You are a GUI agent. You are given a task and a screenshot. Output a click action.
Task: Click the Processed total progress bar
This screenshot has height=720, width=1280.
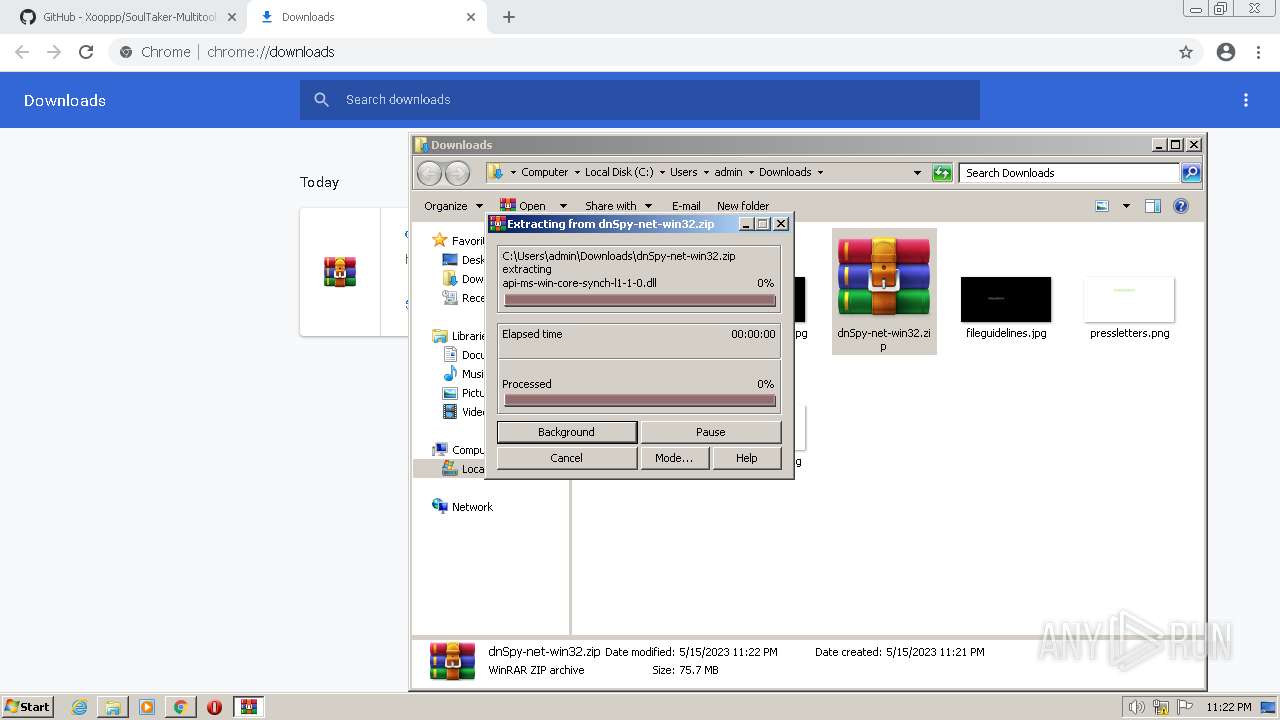tap(640, 400)
